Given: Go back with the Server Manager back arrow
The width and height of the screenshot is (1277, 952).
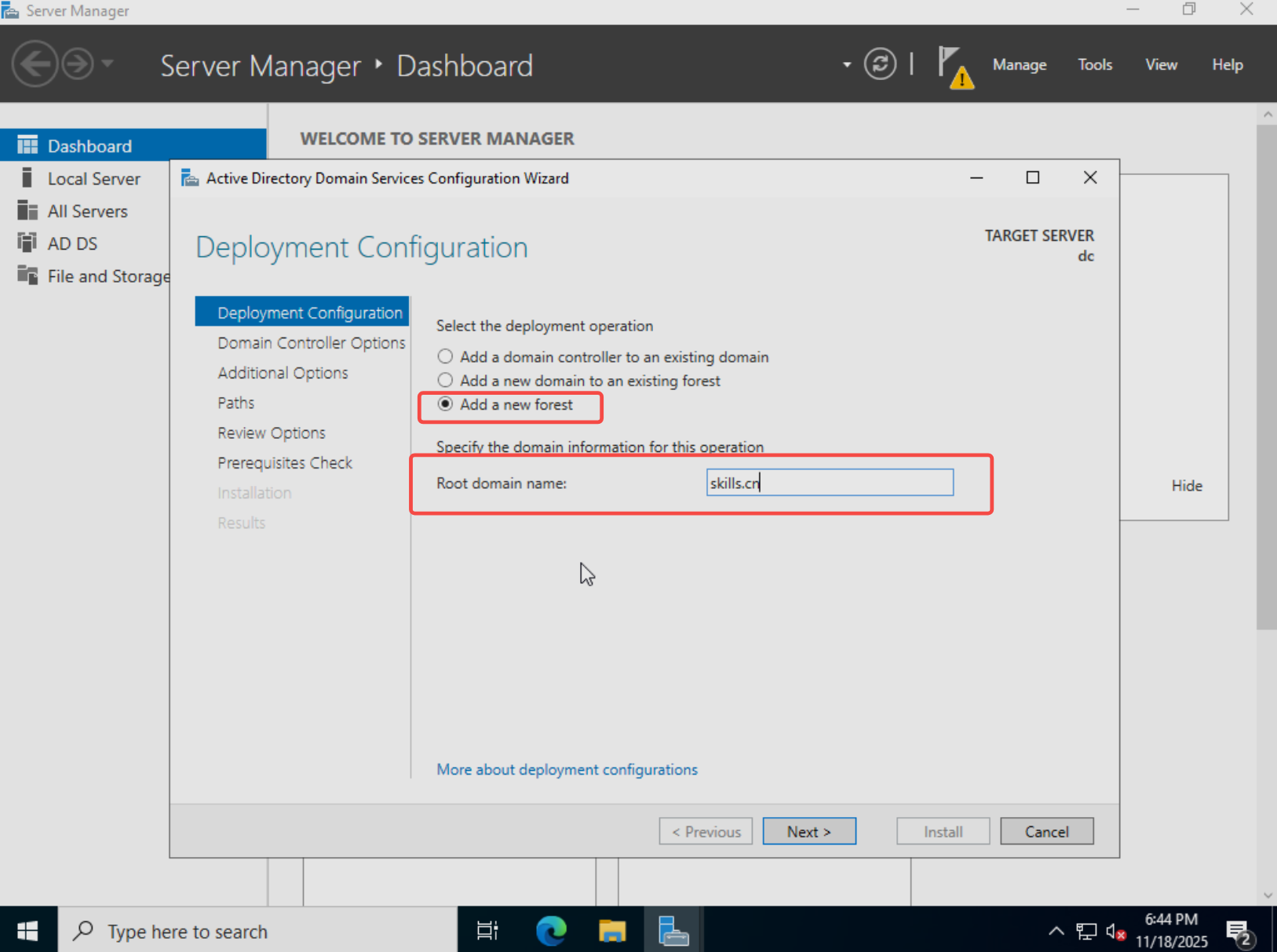Looking at the screenshot, I should (35, 64).
